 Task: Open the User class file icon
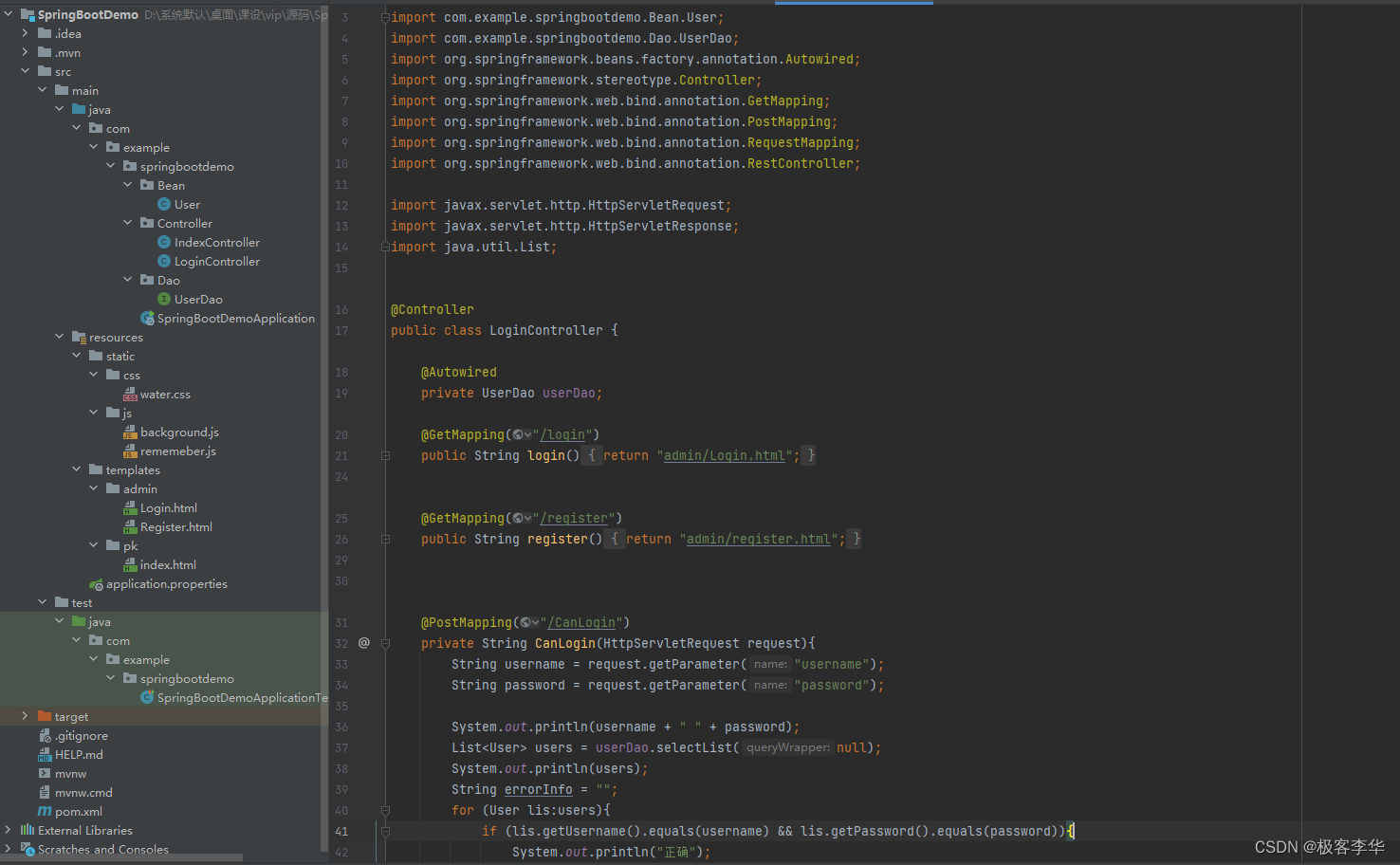coord(164,204)
